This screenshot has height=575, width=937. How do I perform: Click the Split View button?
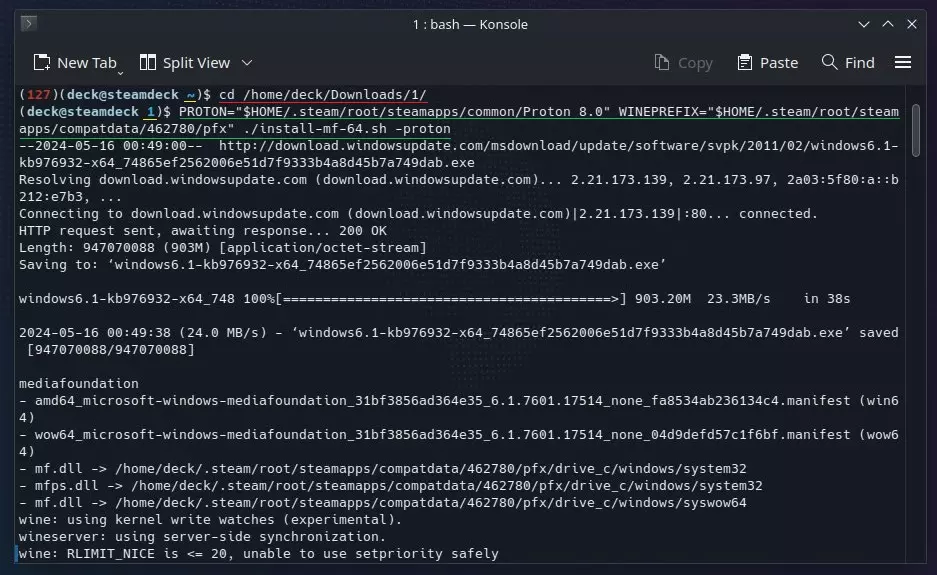185,63
